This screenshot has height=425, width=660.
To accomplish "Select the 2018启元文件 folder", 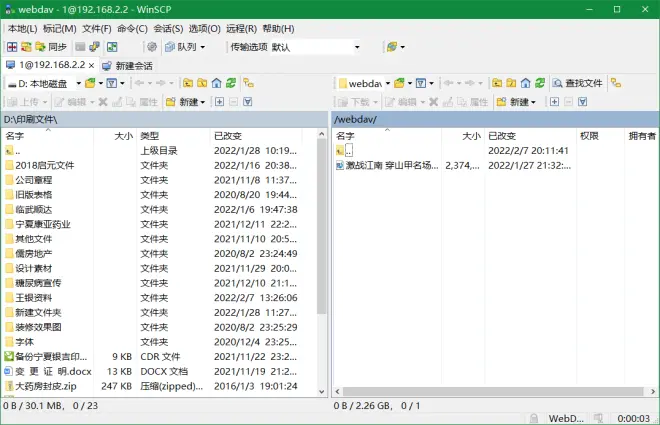I will [44, 165].
